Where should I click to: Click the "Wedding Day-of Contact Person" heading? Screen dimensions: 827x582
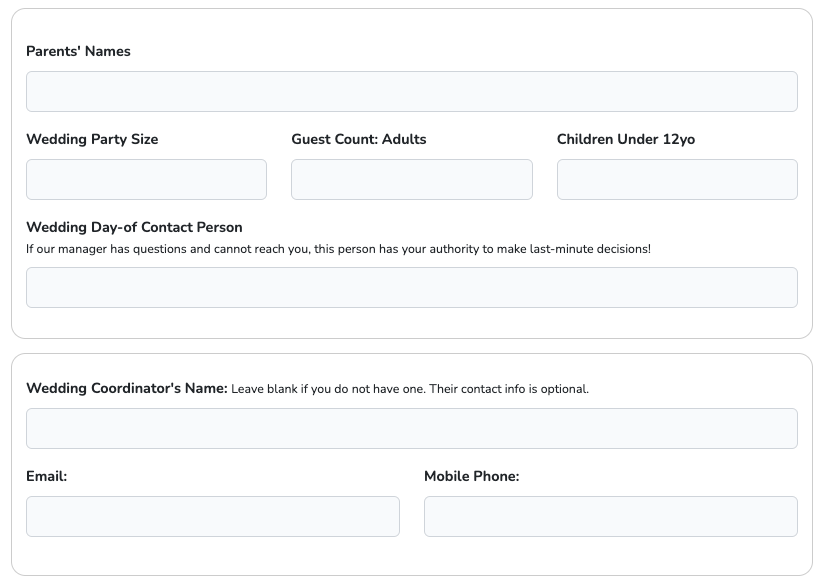[x=134, y=227]
